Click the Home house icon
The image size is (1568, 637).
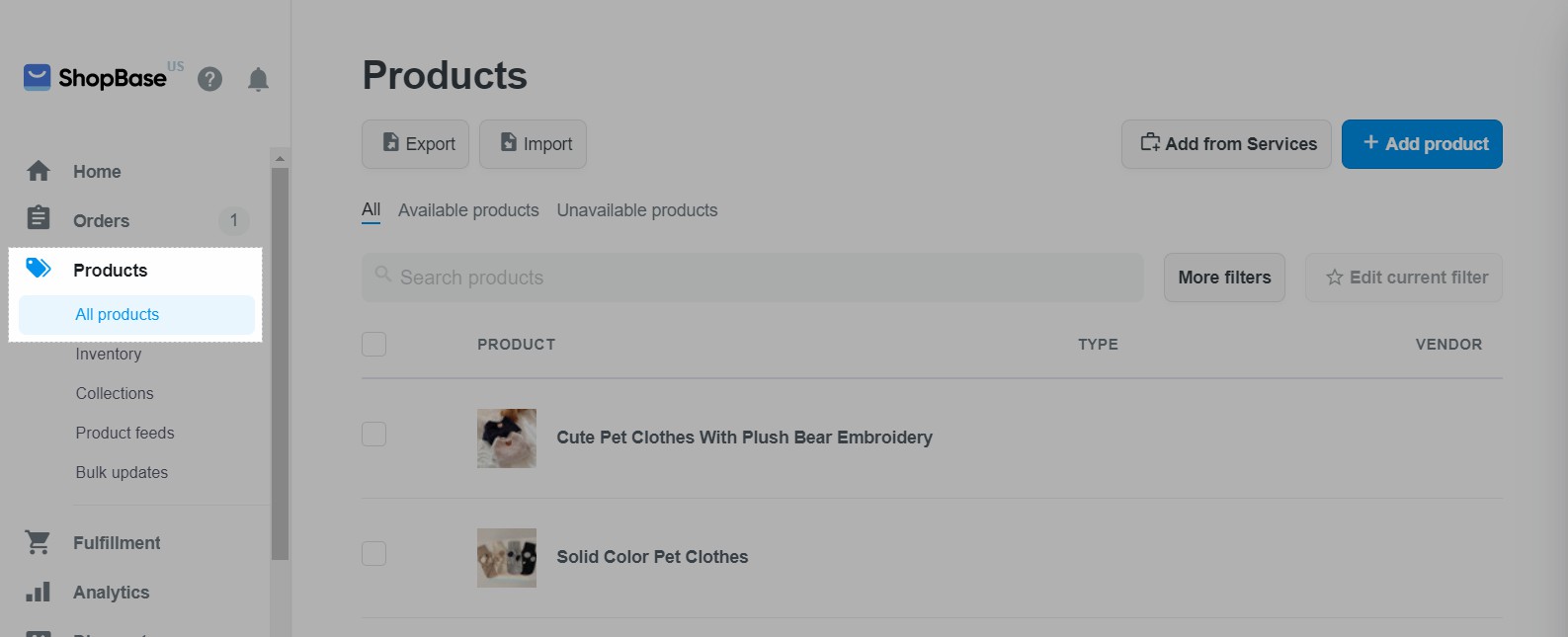click(39, 171)
